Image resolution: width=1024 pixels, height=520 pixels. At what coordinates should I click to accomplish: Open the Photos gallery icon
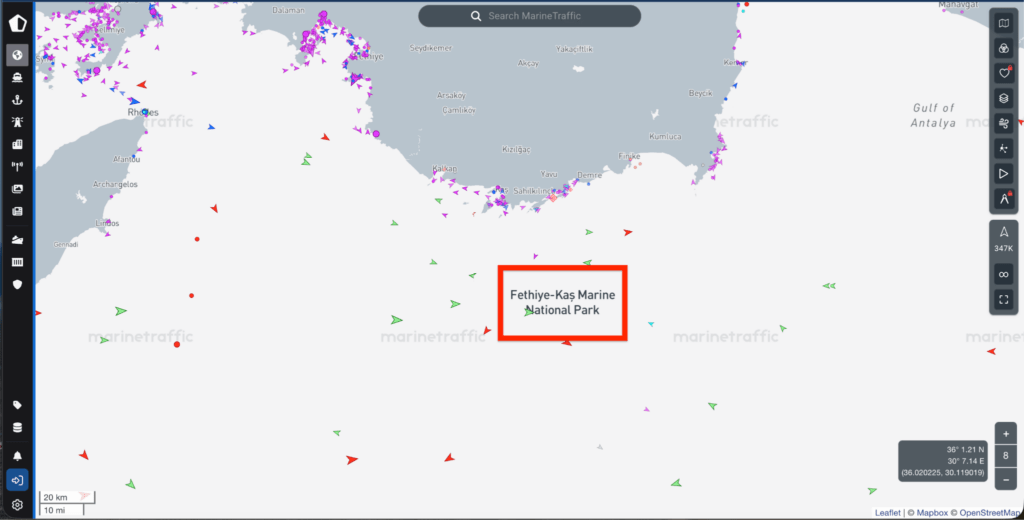(17, 189)
